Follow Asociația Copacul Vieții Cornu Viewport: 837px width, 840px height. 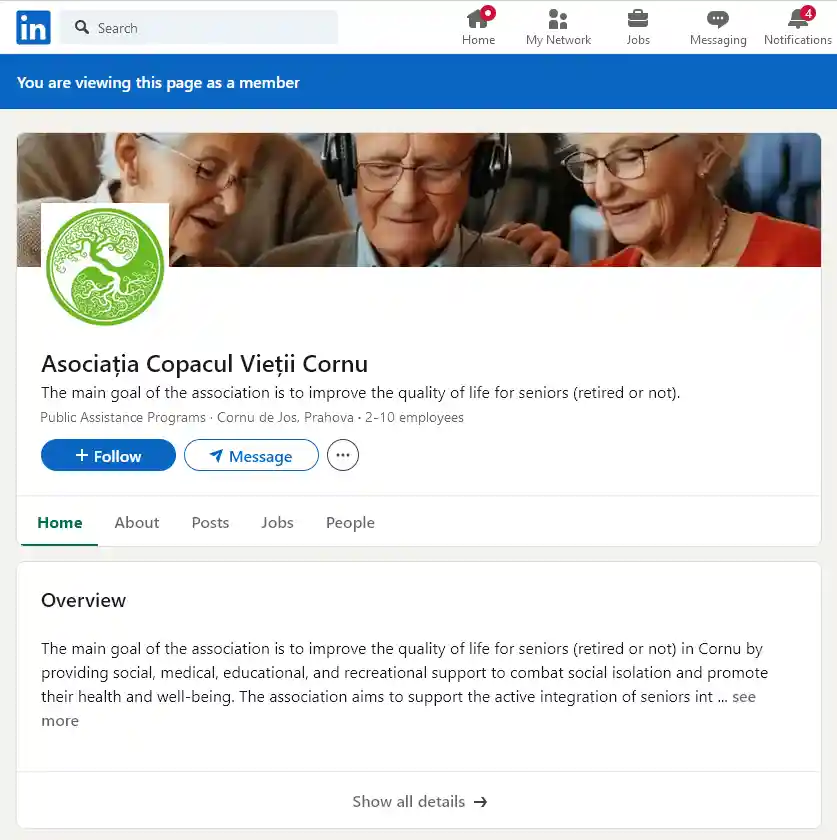[x=108, y=455]
